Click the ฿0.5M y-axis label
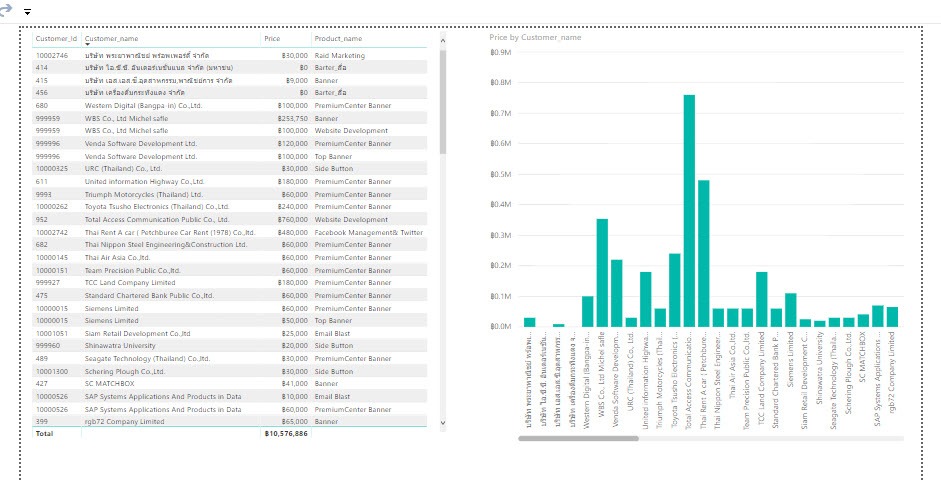This screenshot has height=481, width=941. 501,174
